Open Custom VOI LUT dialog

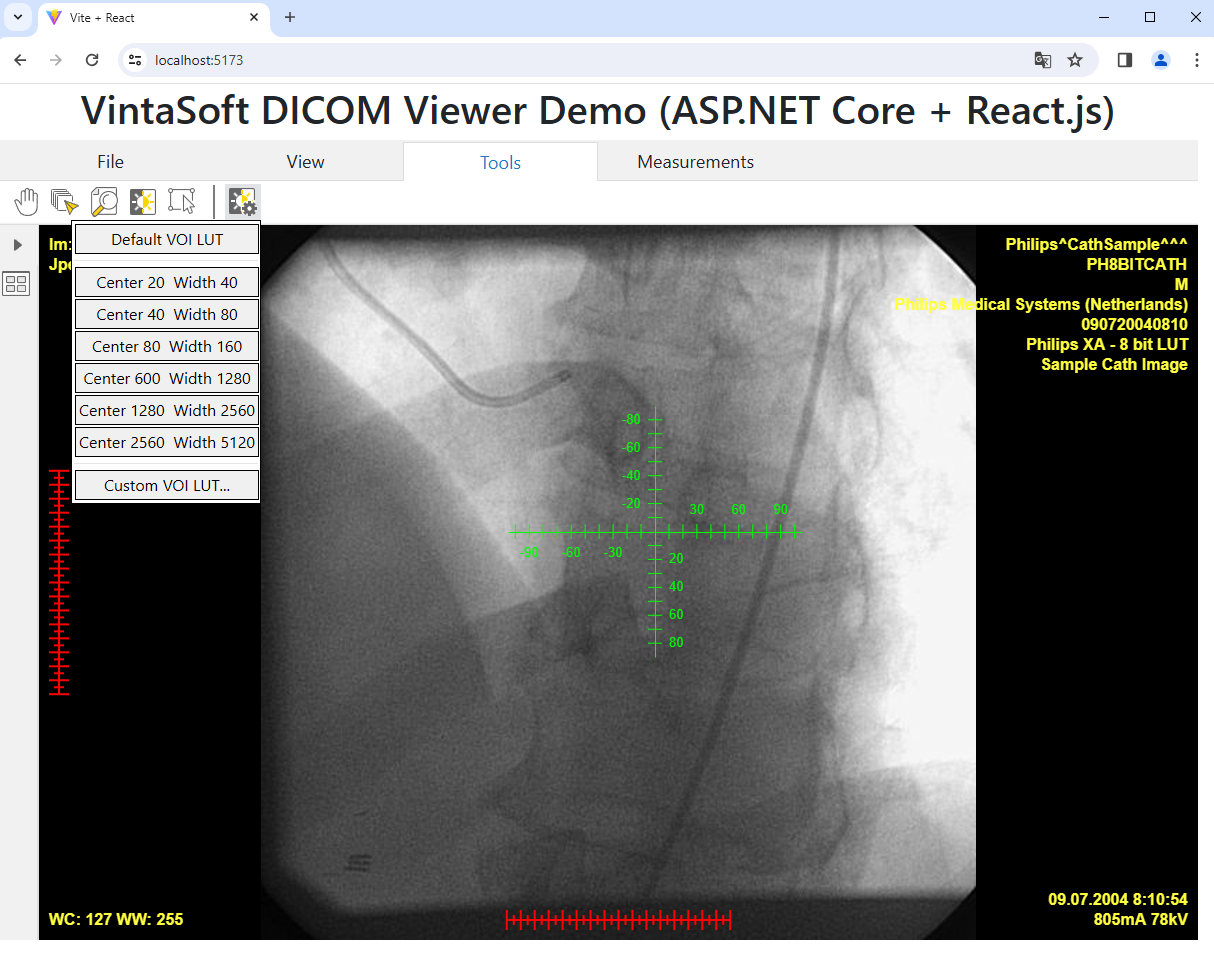(167, 486)
